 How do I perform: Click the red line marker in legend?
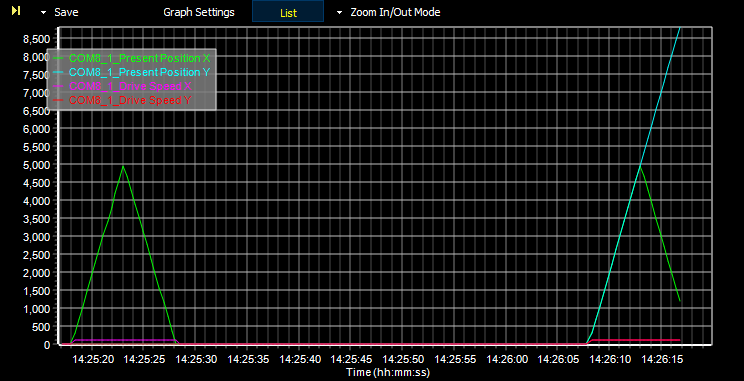pyautogui.click(x=59, y=100)
